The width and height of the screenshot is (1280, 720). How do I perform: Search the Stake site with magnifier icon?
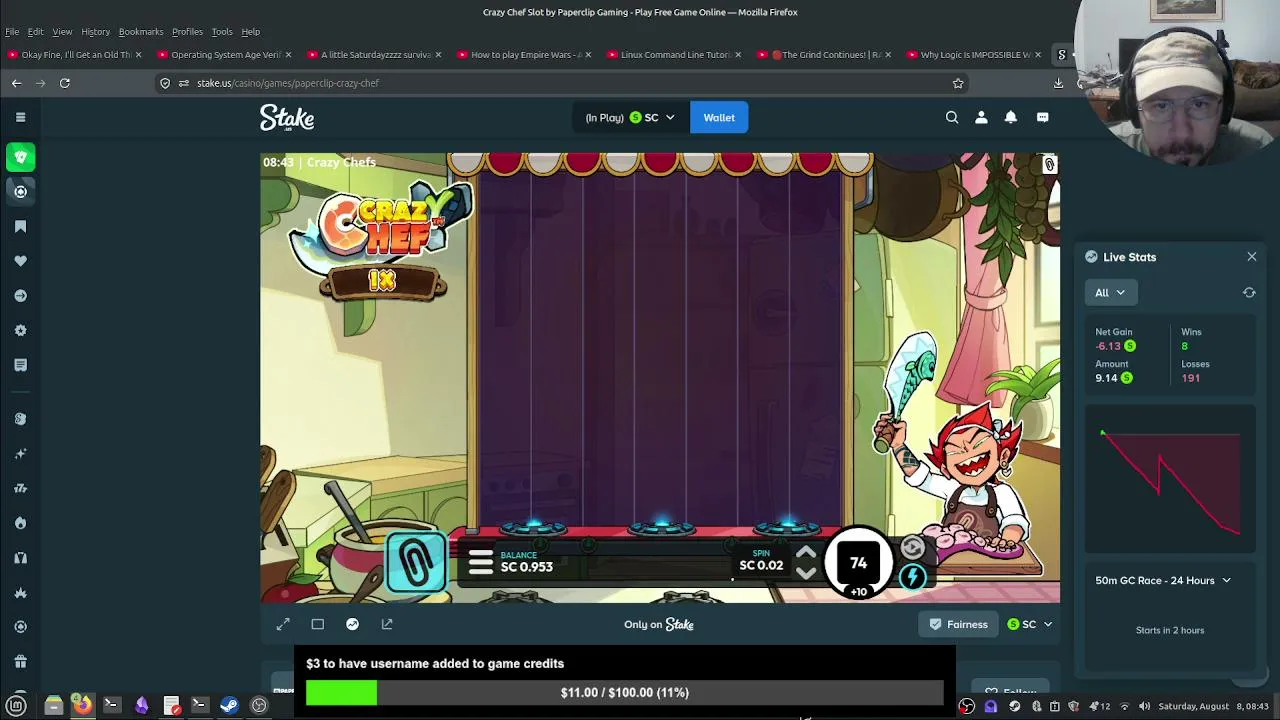(x=952, y=117)
